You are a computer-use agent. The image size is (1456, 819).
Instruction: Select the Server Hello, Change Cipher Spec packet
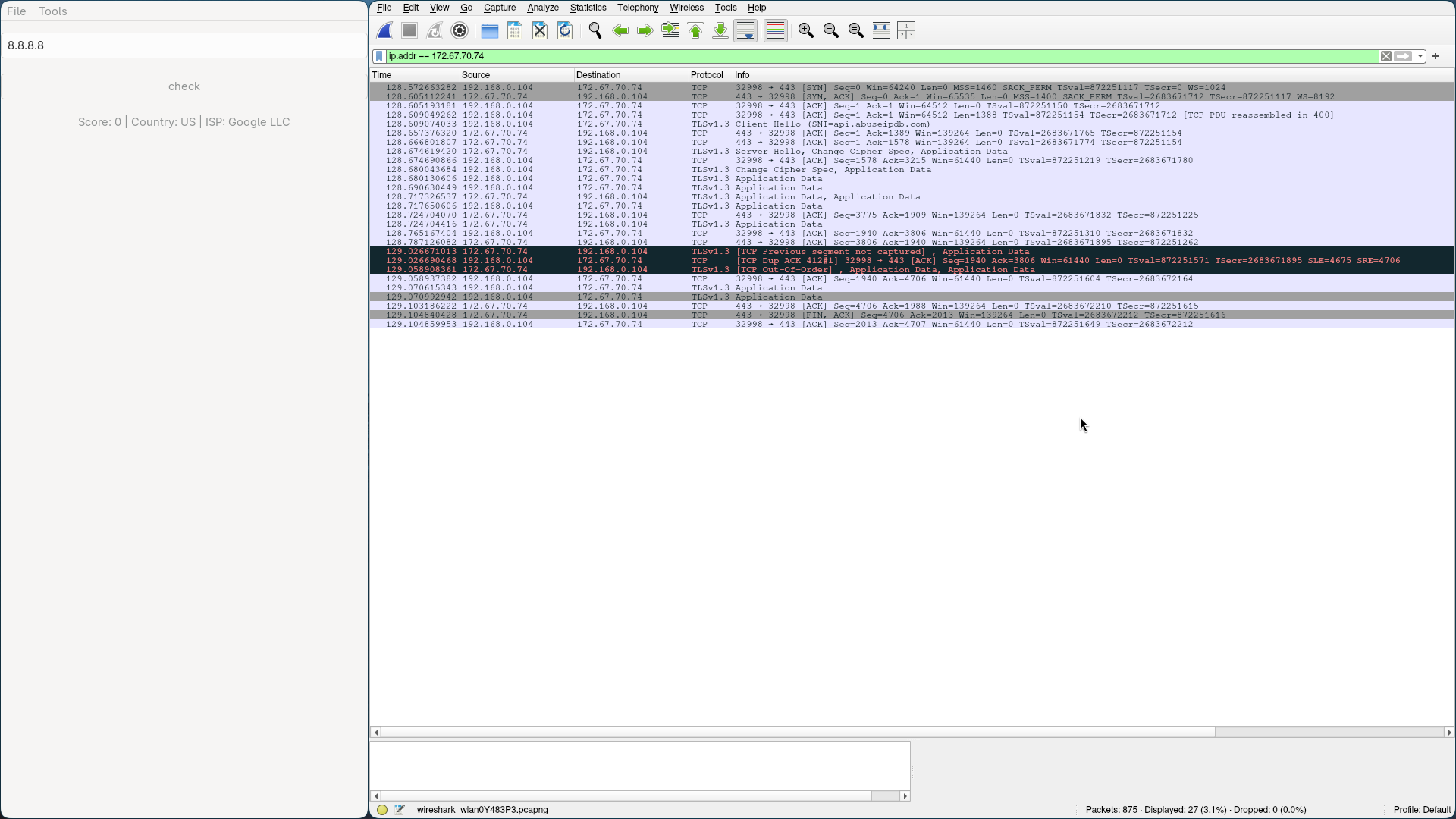pos(912,152)
